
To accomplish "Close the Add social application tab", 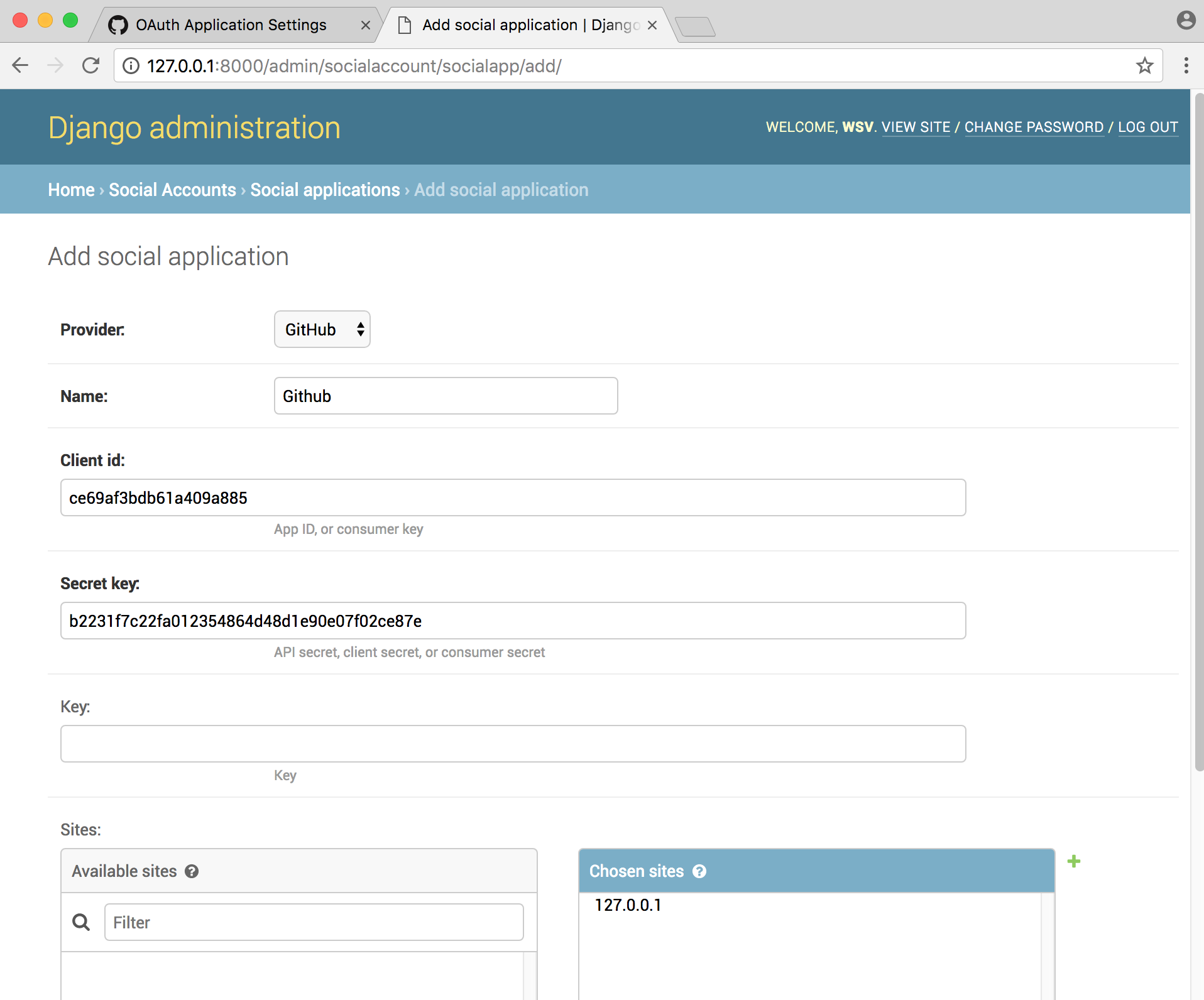I will pos(652,25).
